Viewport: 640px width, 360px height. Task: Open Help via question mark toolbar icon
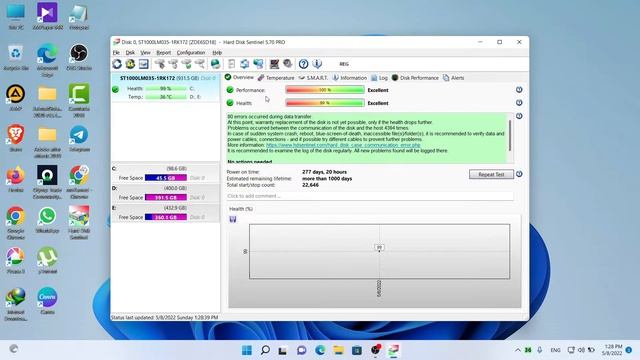(303, 64)
